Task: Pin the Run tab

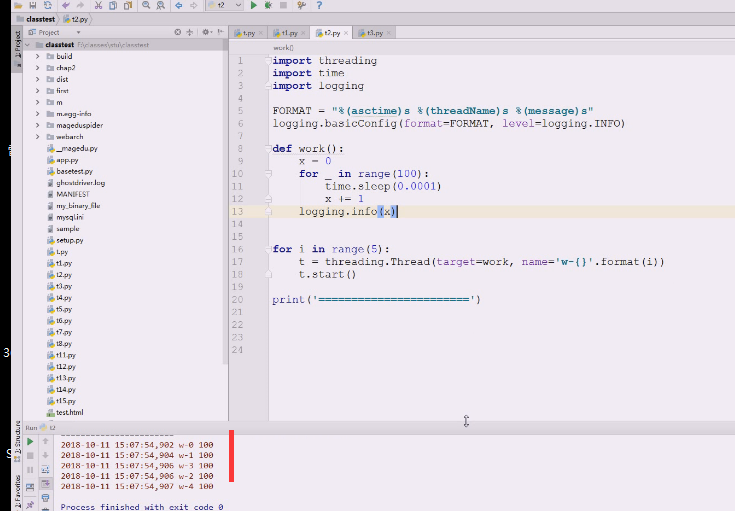Action: (30, 504)
